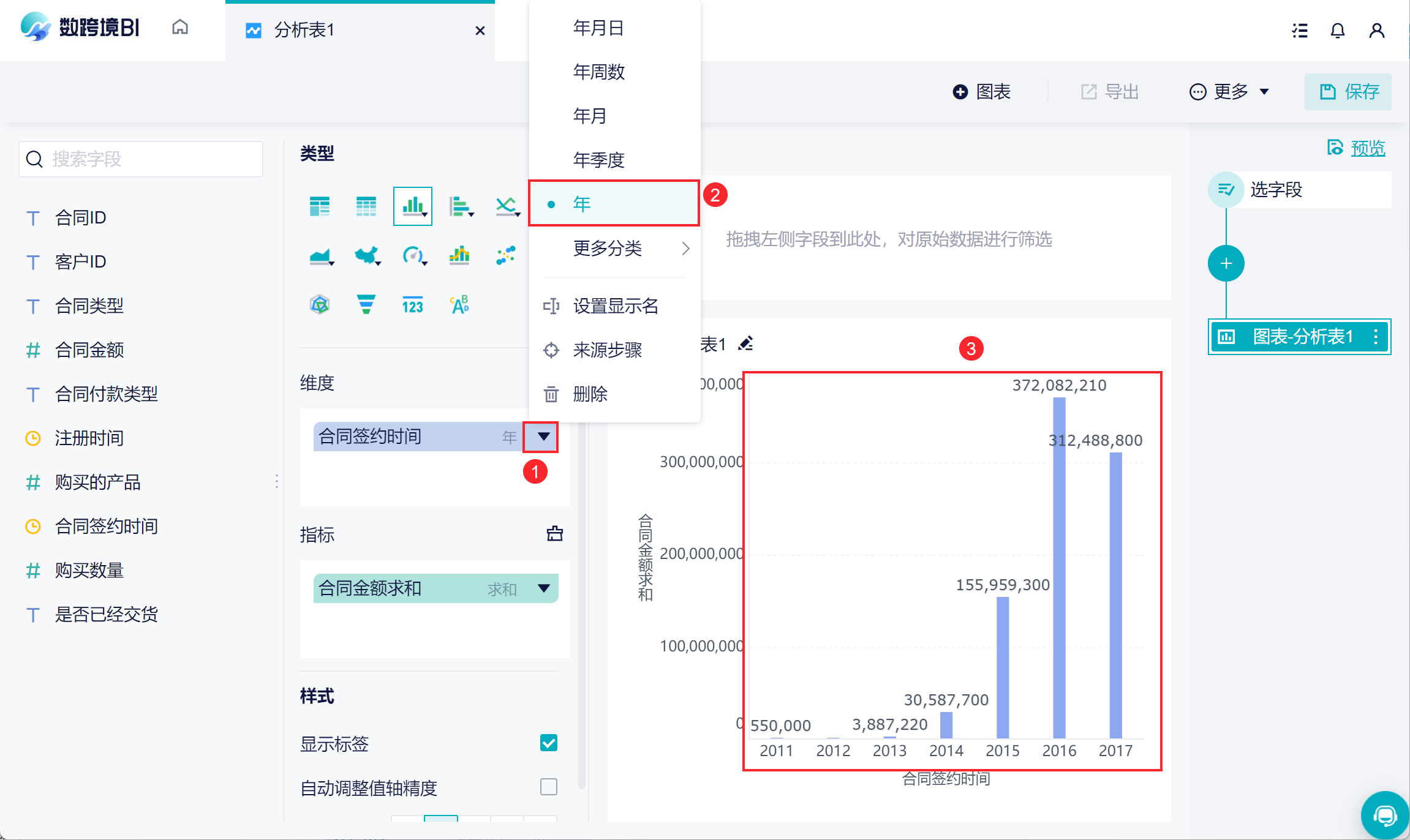Choose 年月日 grouping option
The image size is (1410, 840).
[x=614, y=28]
